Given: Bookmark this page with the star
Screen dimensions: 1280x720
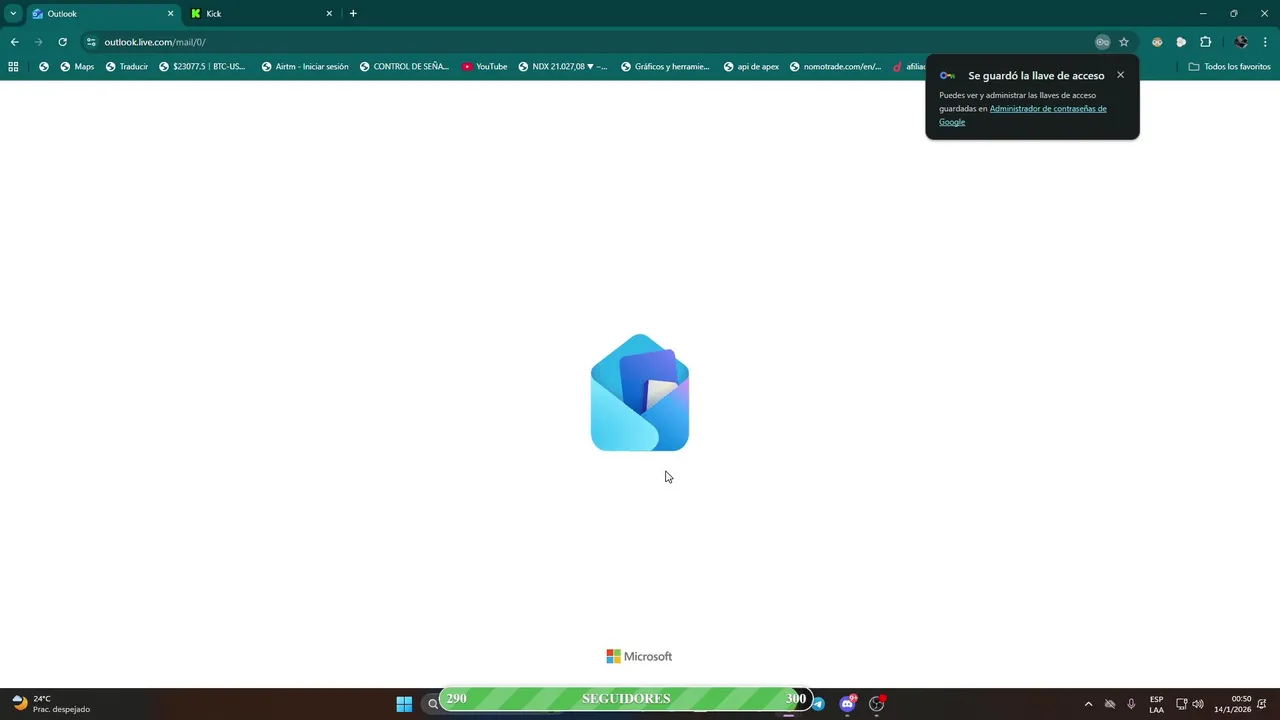Looking at the screenshot, I should pyautogui.click(x=1124, y=42).
